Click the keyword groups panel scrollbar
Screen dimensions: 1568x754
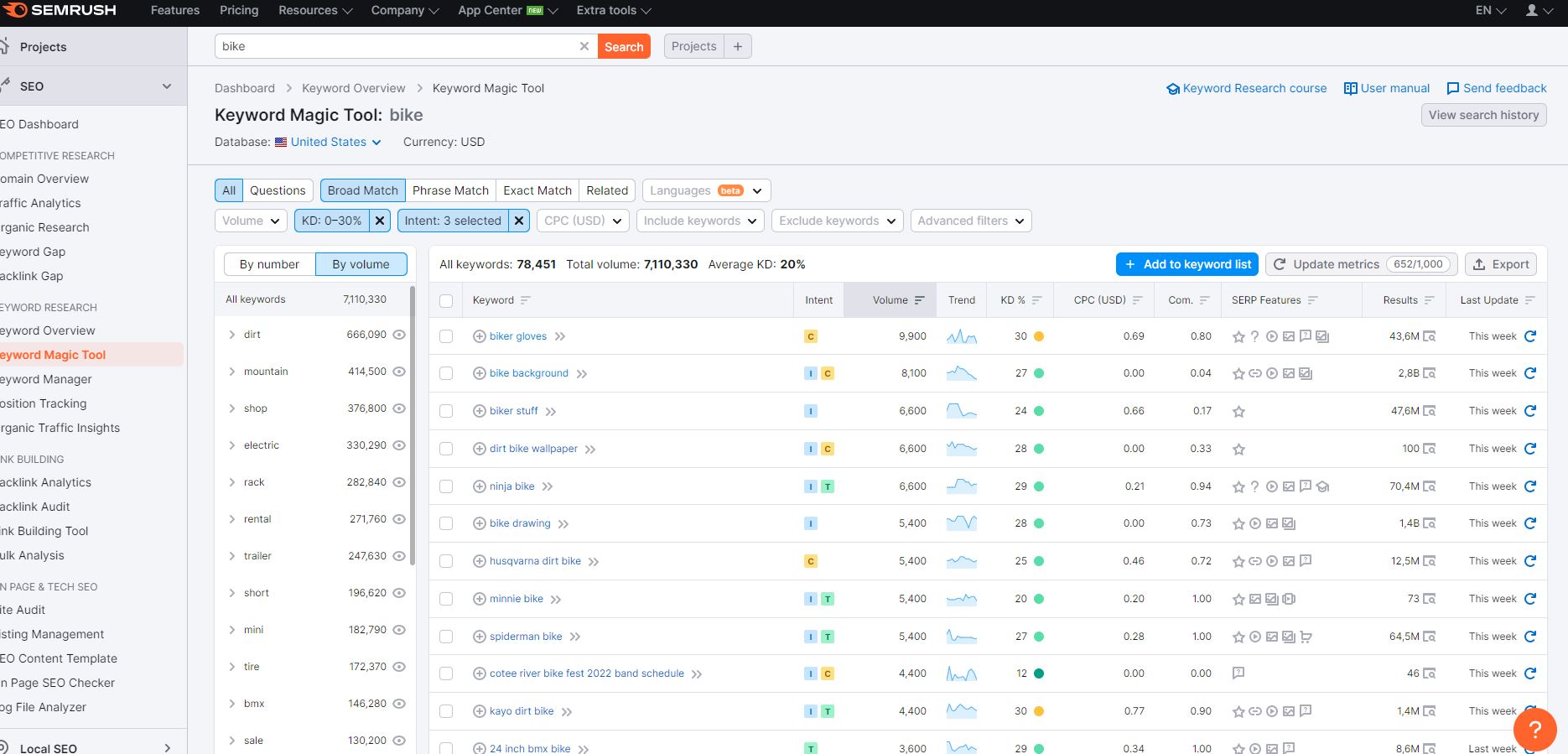point(413,425)
